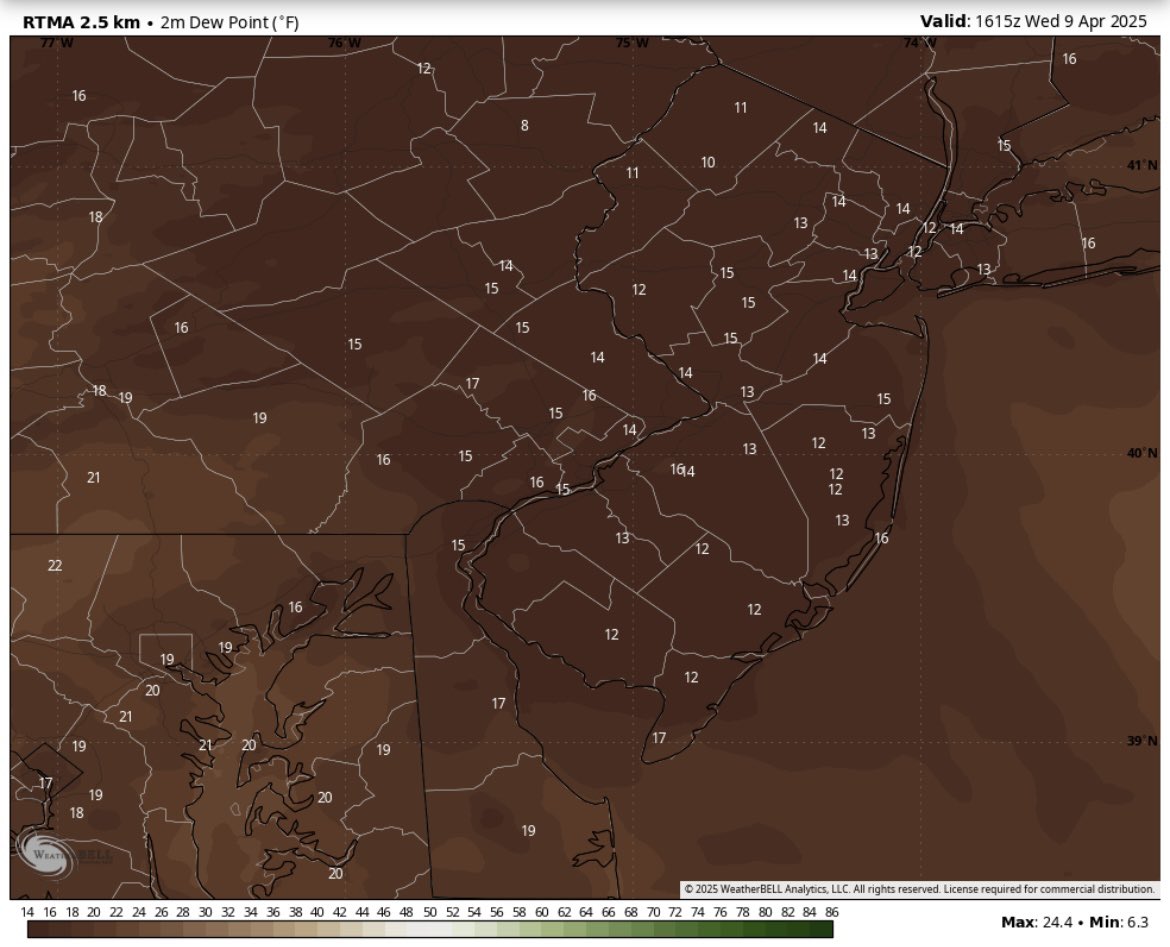Click the "RTMA 2.5 km" title text

pyautogui.click(x=81, y=22)
